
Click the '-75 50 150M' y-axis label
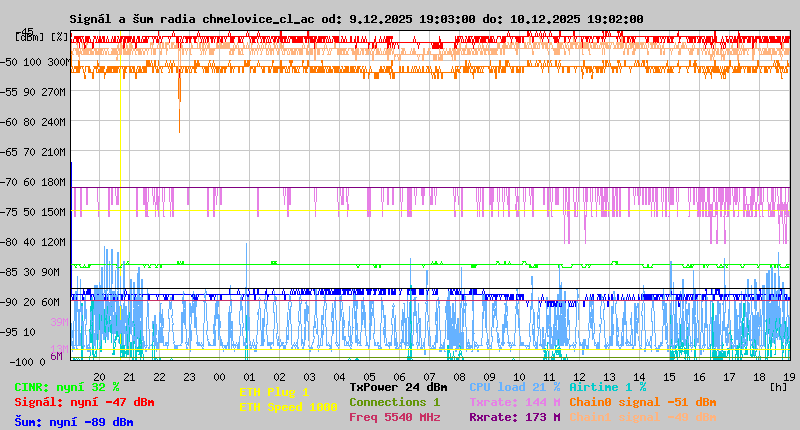point(34,212)
